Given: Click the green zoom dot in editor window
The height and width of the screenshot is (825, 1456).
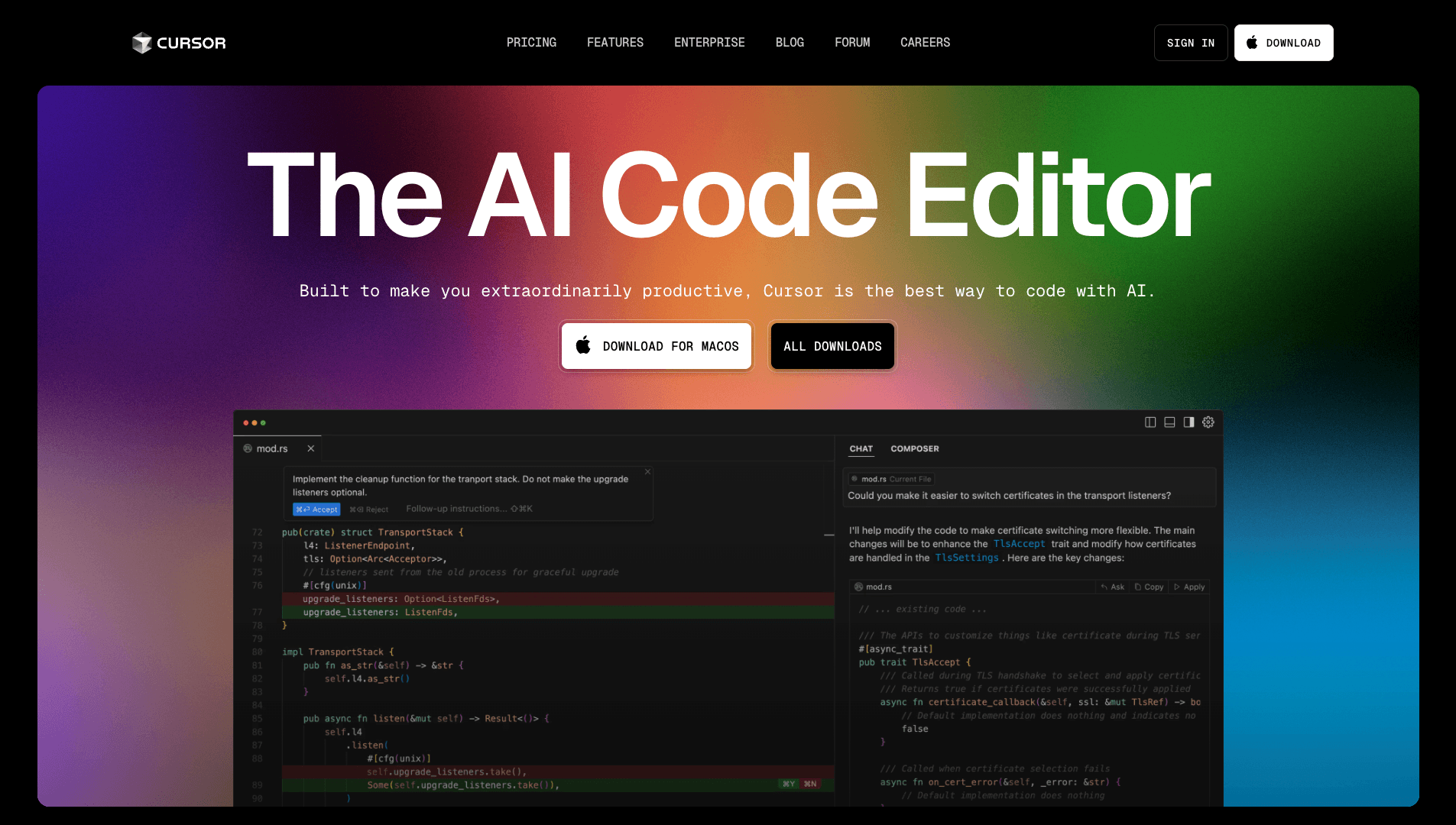Looking at the screenshot, I should (263, 422).
